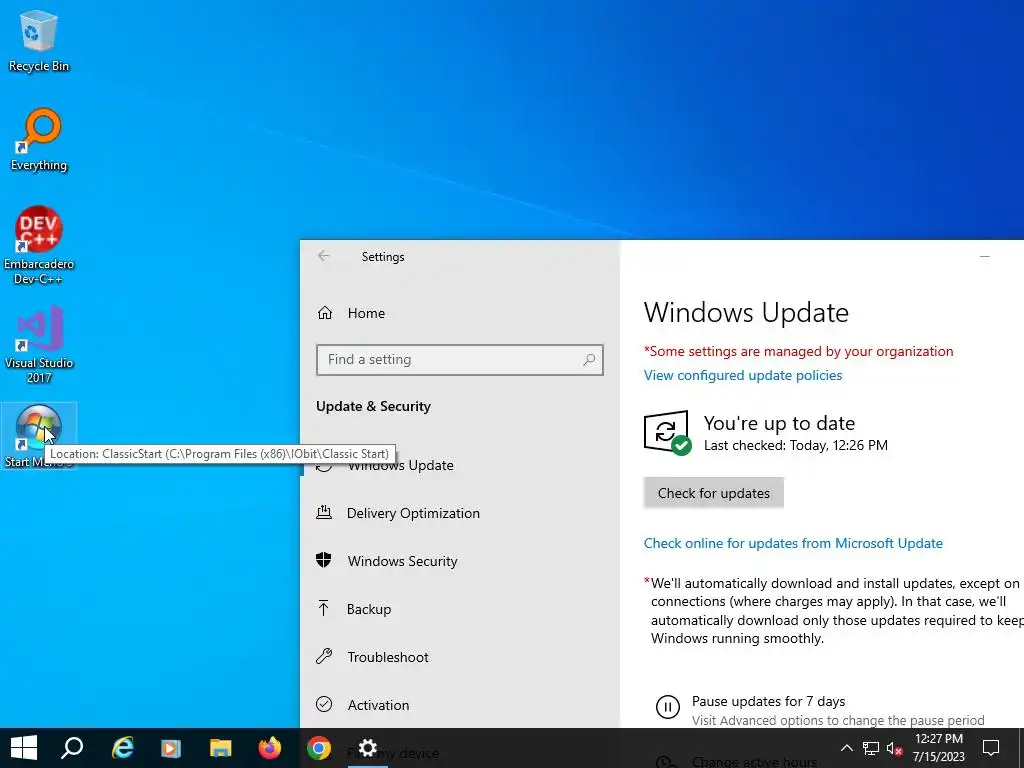
Task: Open the media player taskbar icon
Action: [171, 748]
